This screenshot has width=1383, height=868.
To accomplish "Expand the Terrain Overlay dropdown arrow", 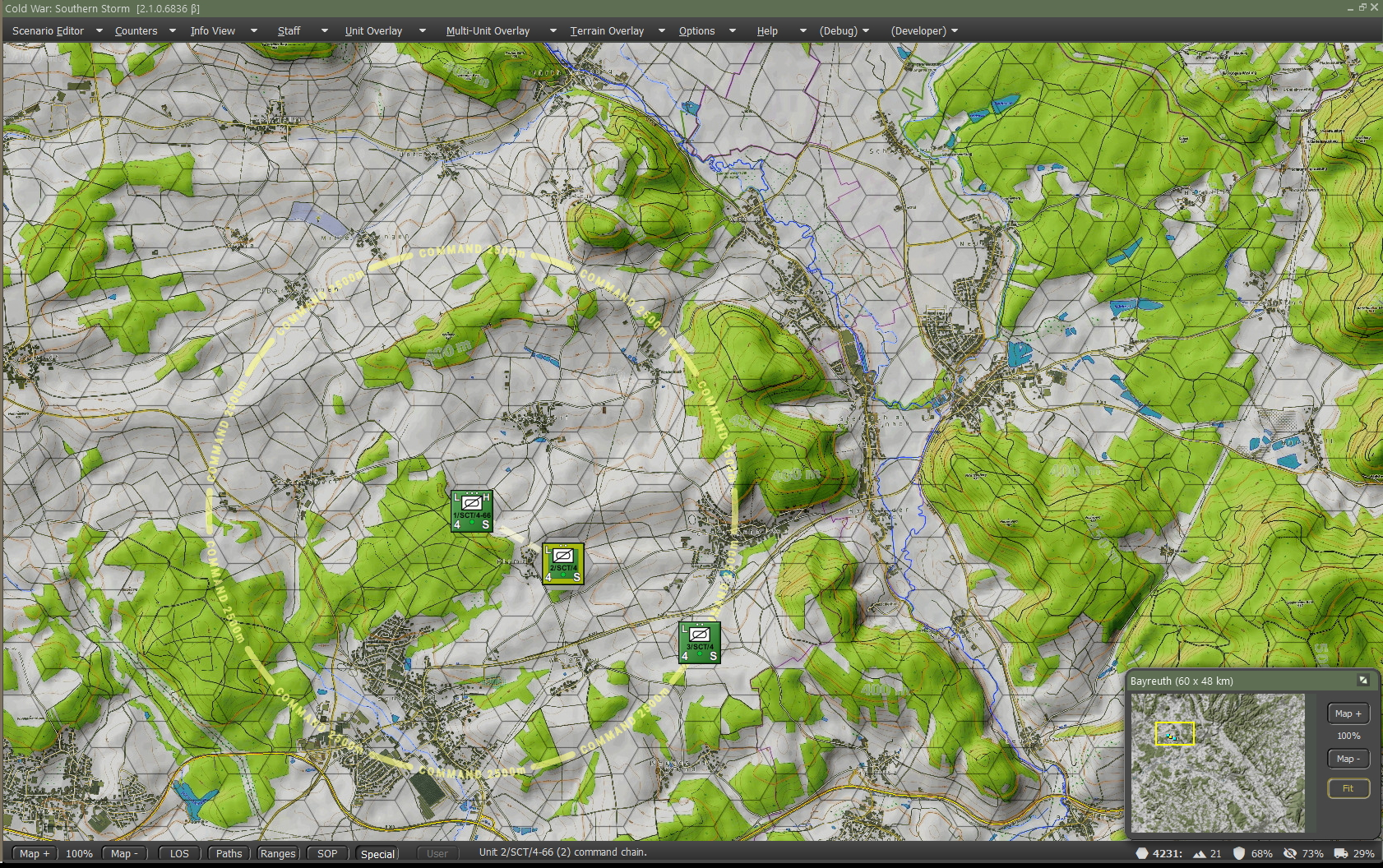I will click(x=661, y=30).
